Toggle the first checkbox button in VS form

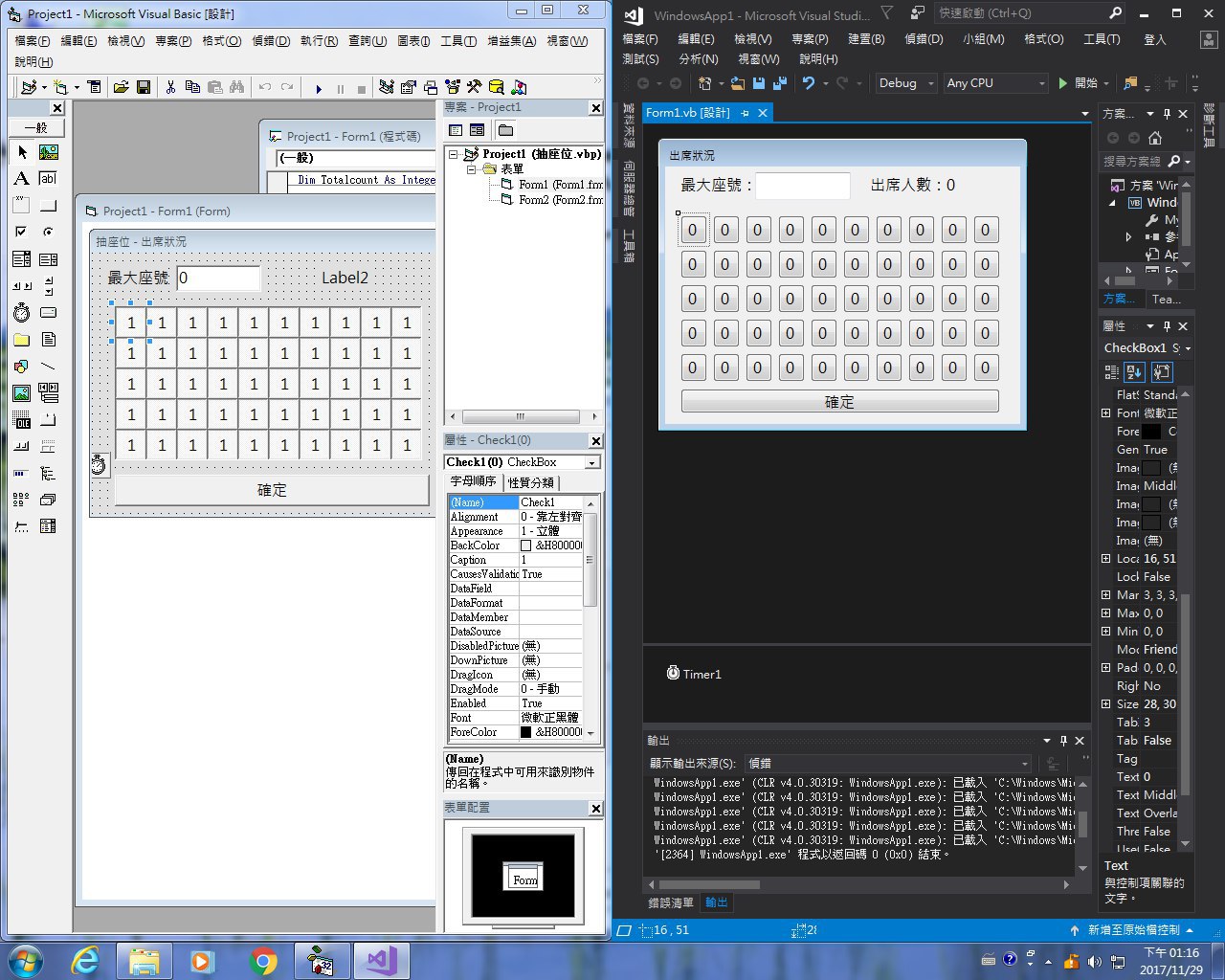pyautogui.click(x=693, y=230)
